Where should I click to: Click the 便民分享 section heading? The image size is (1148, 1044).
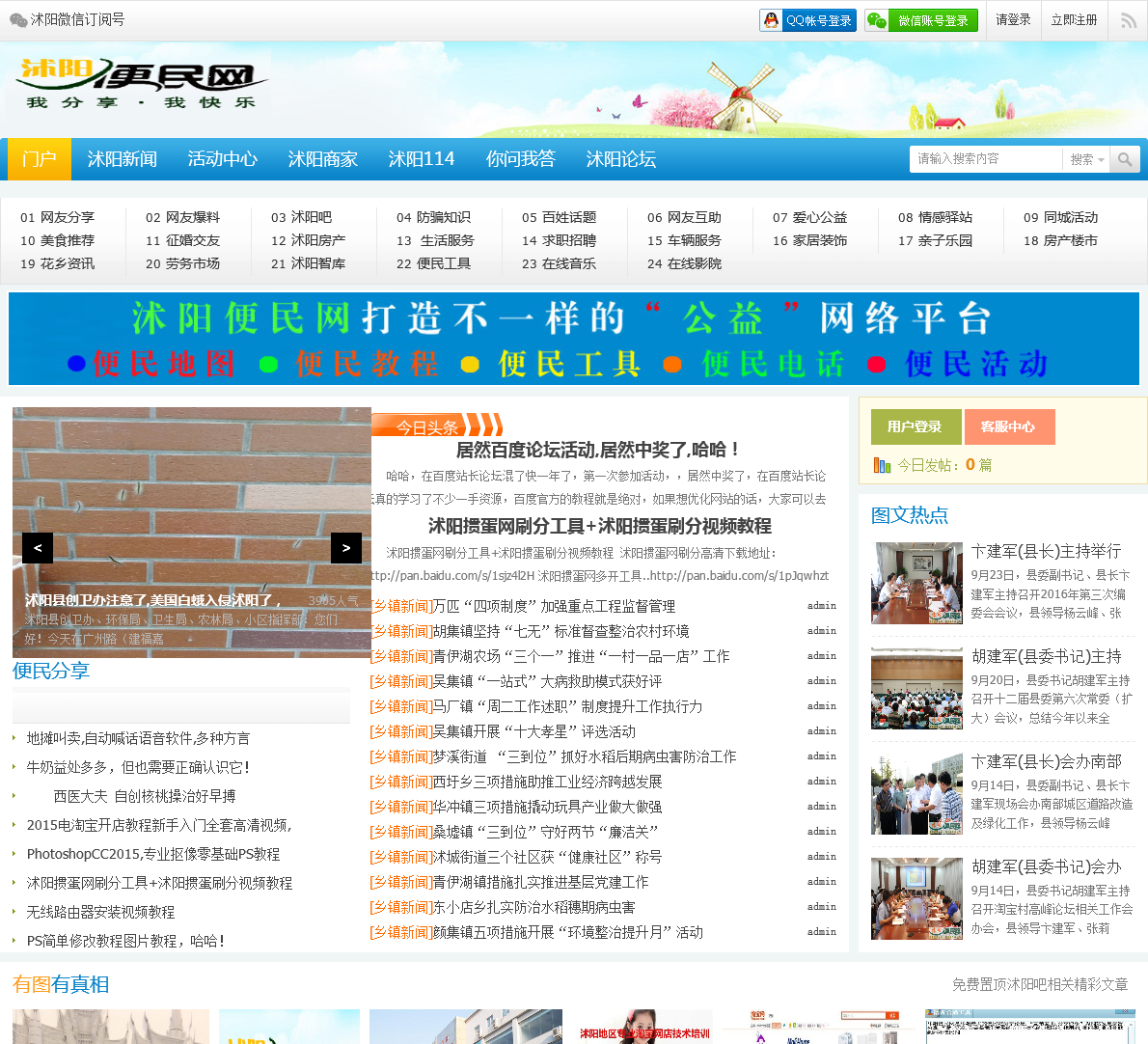tap(50, 671)
